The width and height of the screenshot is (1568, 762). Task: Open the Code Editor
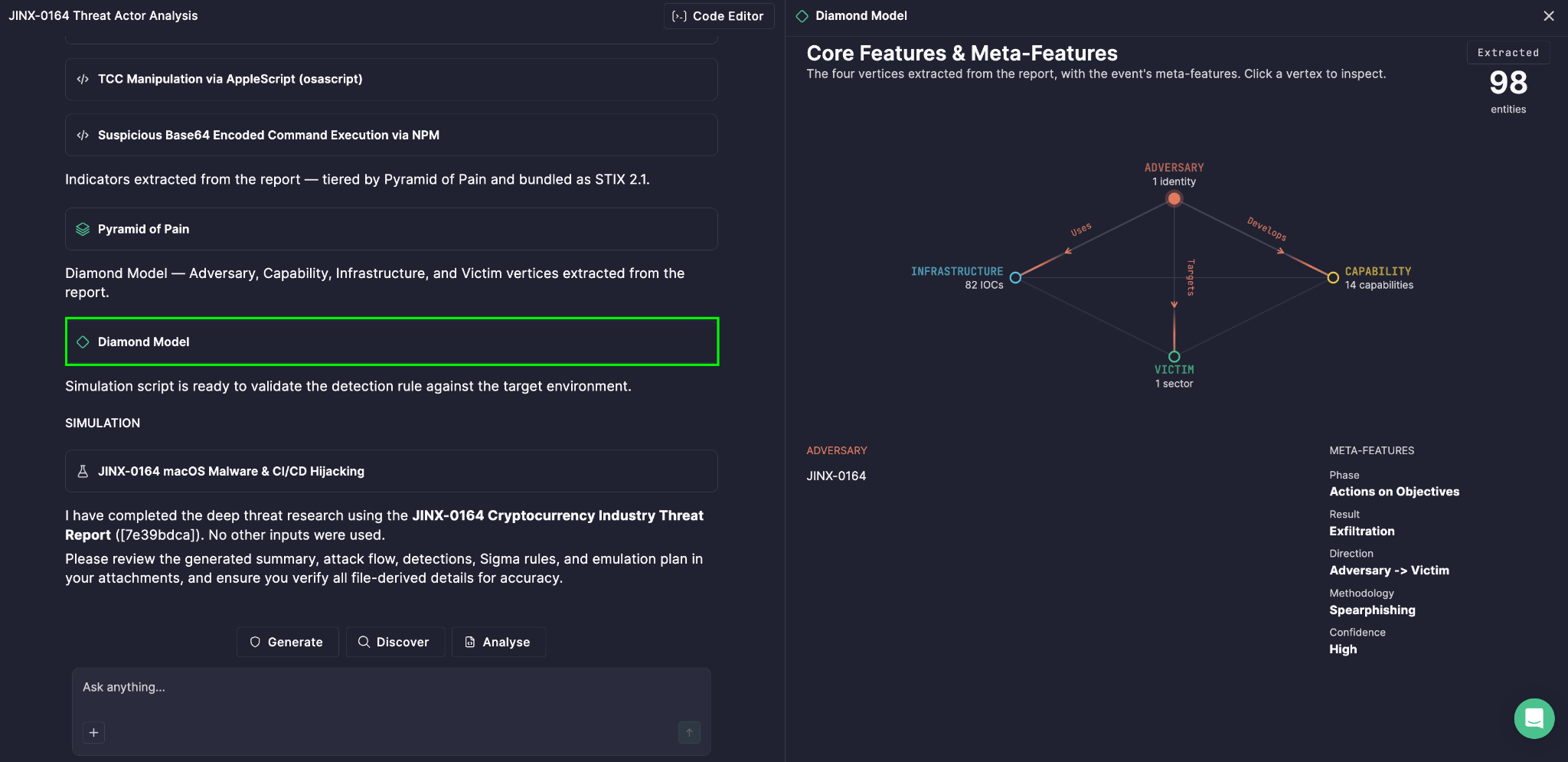(x=718, y=16)
